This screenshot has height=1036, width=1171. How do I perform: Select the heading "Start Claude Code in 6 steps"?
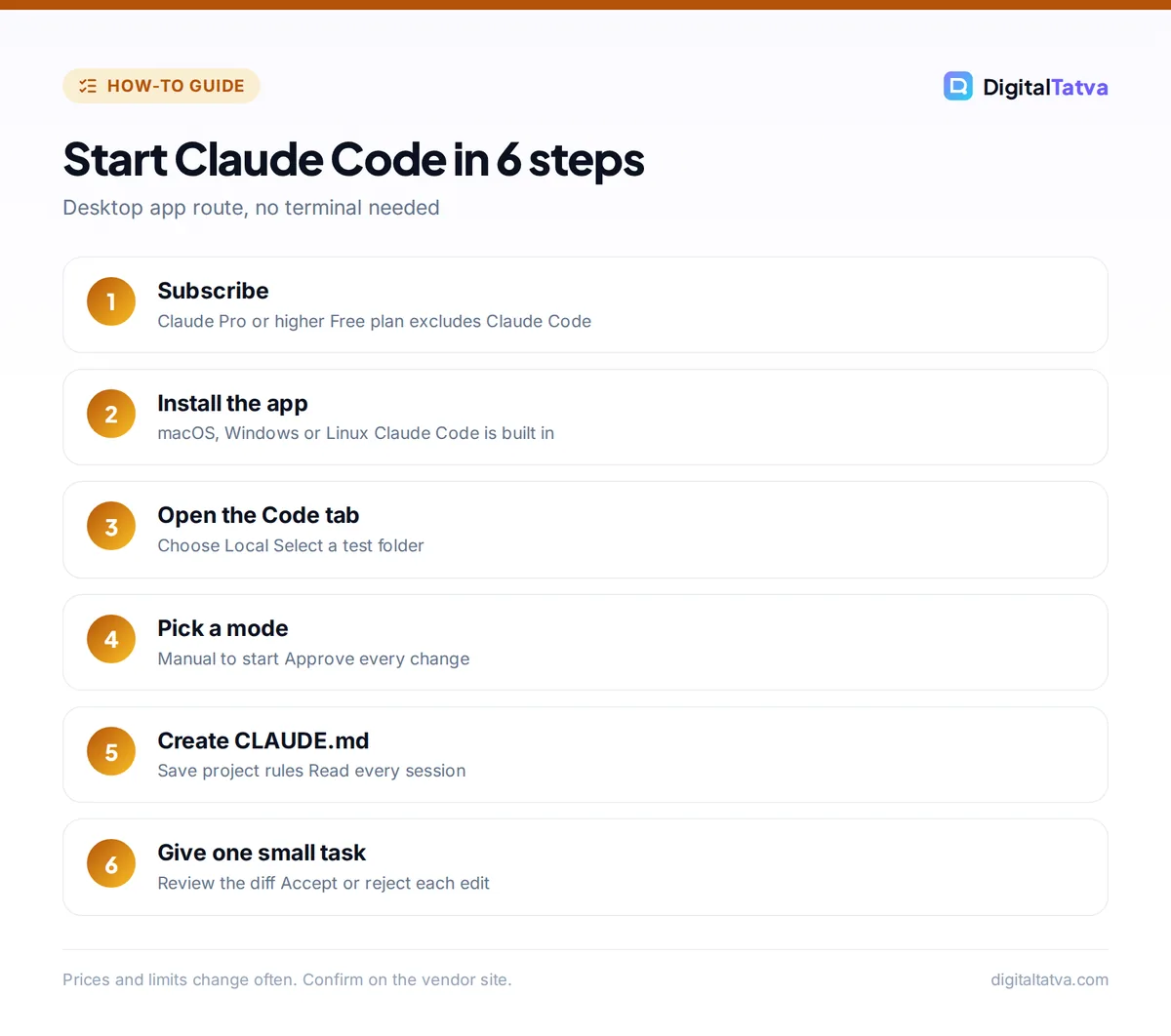pos(353,160)
